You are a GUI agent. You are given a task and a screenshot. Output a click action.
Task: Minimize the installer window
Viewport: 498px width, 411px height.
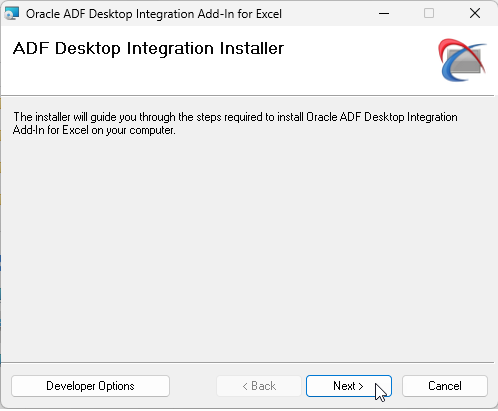pyautogui.click(x=384, y=14)
